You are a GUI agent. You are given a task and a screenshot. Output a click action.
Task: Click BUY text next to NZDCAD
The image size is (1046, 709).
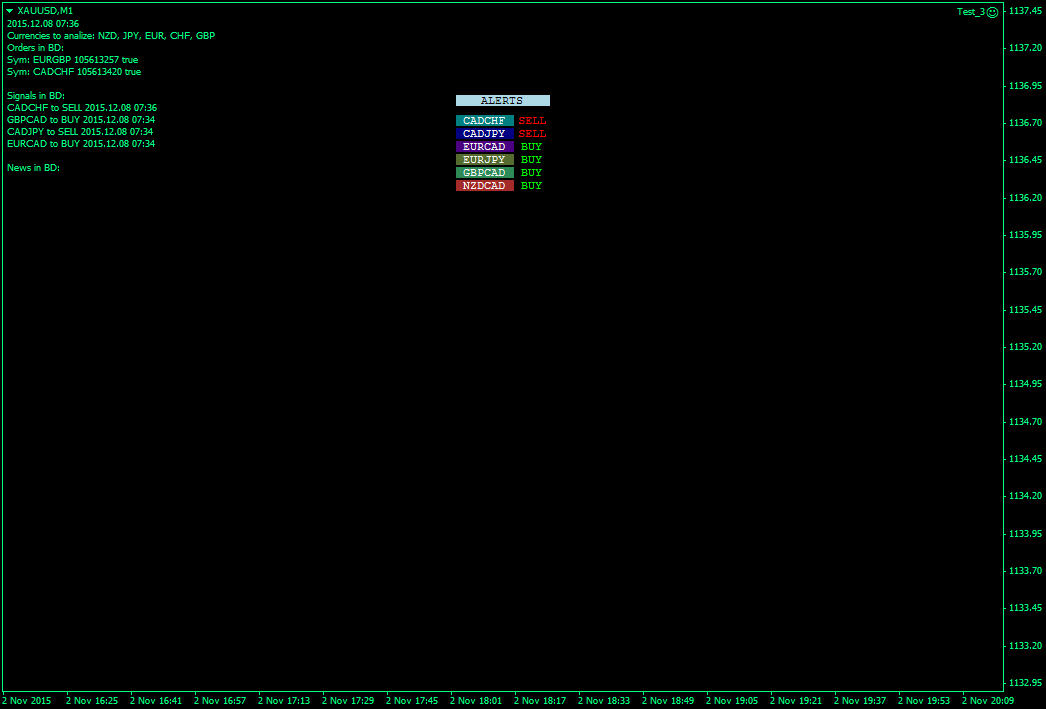531,185
